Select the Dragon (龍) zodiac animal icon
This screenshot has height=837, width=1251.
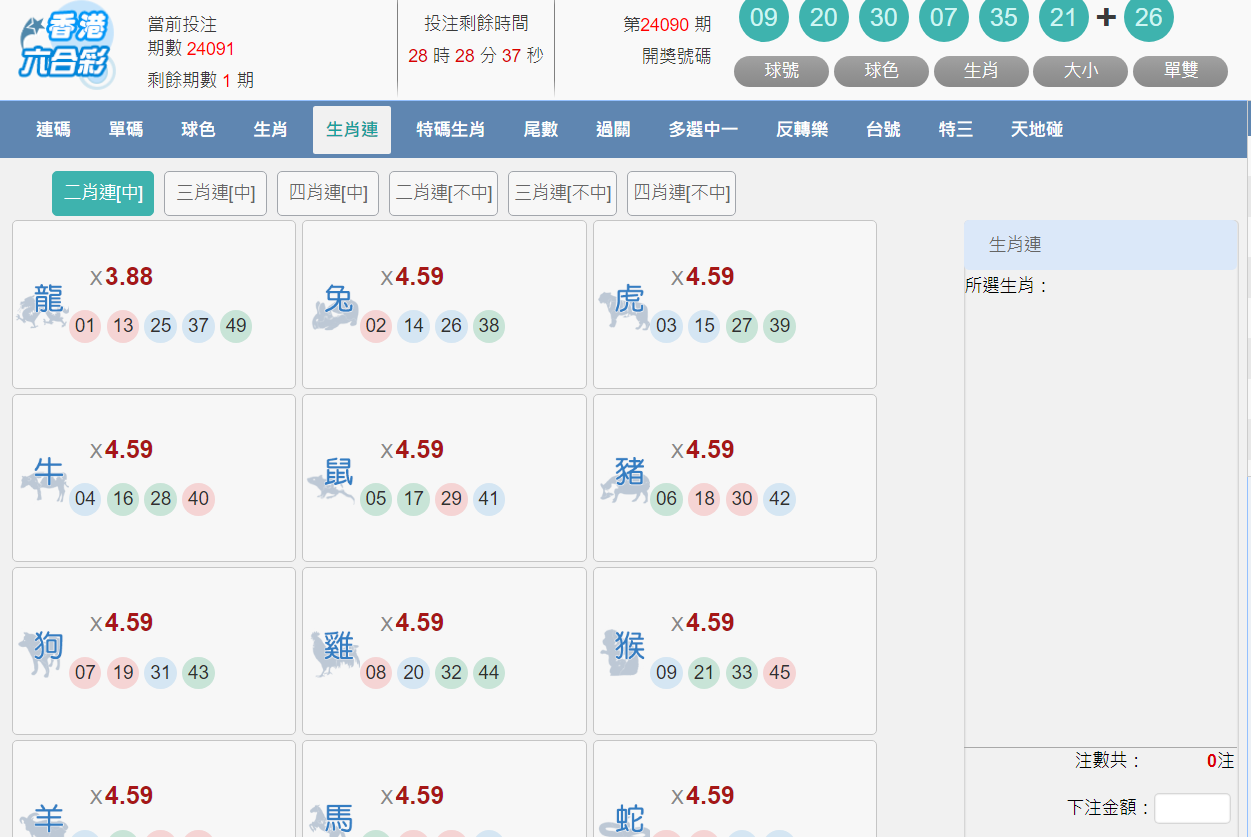[44, 304]
